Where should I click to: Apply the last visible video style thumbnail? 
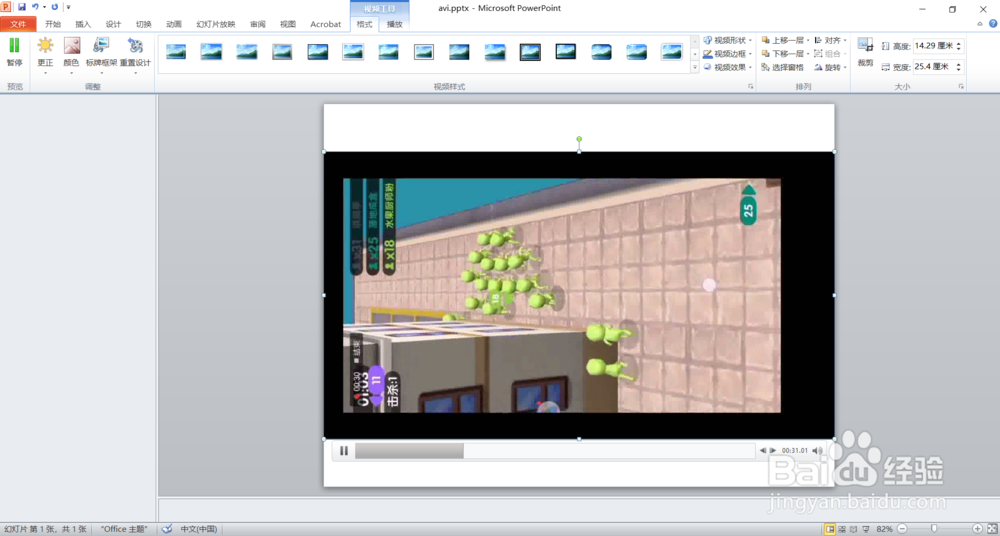tap(672, 52)
